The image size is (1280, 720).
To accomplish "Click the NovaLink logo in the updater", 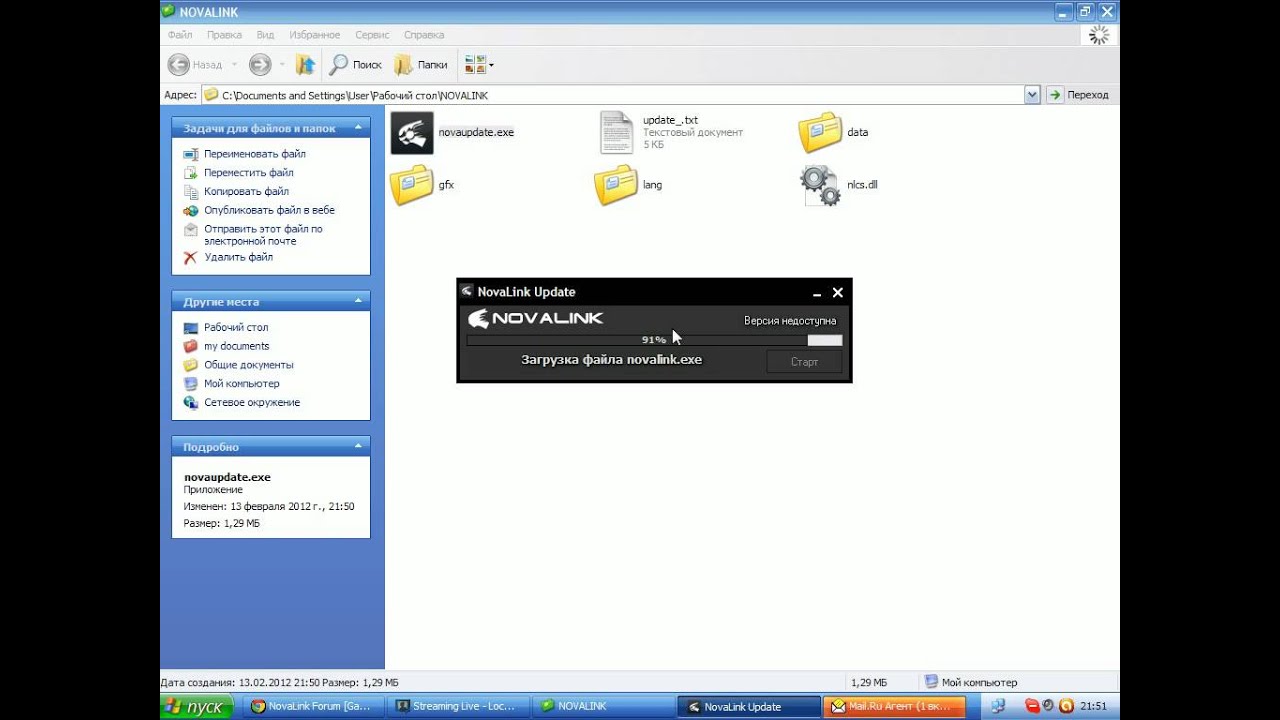I will click(x=535, y=319).
